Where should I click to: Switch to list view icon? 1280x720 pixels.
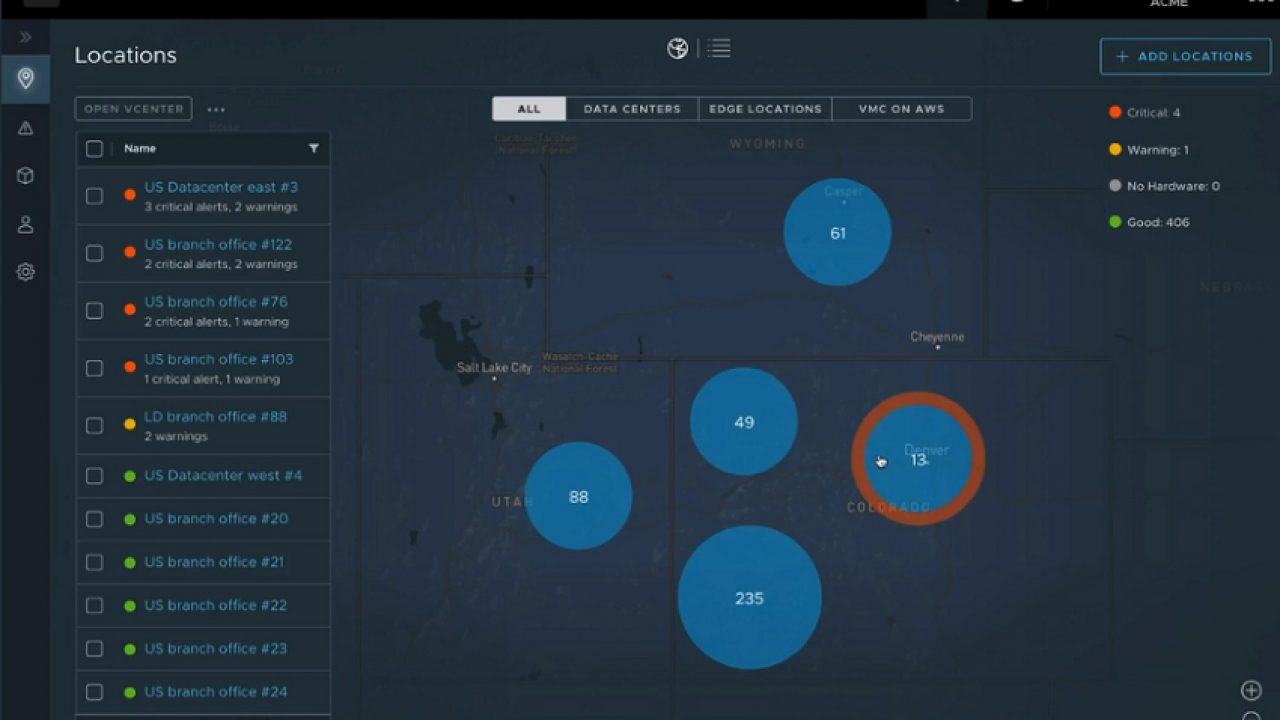coord(718,47)
